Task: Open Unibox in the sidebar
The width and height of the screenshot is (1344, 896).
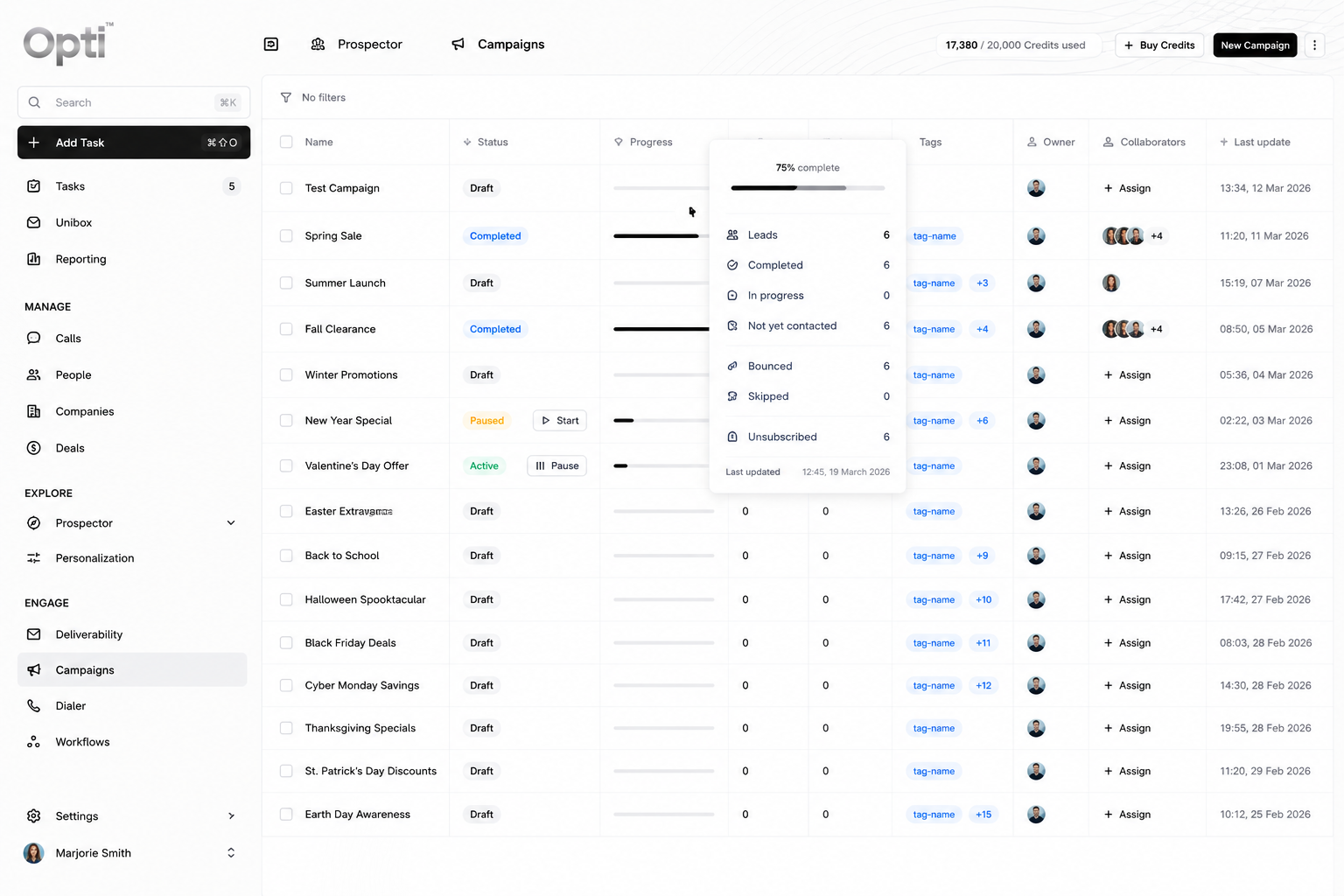Action: pyautogui.click(x=132, y=222)
